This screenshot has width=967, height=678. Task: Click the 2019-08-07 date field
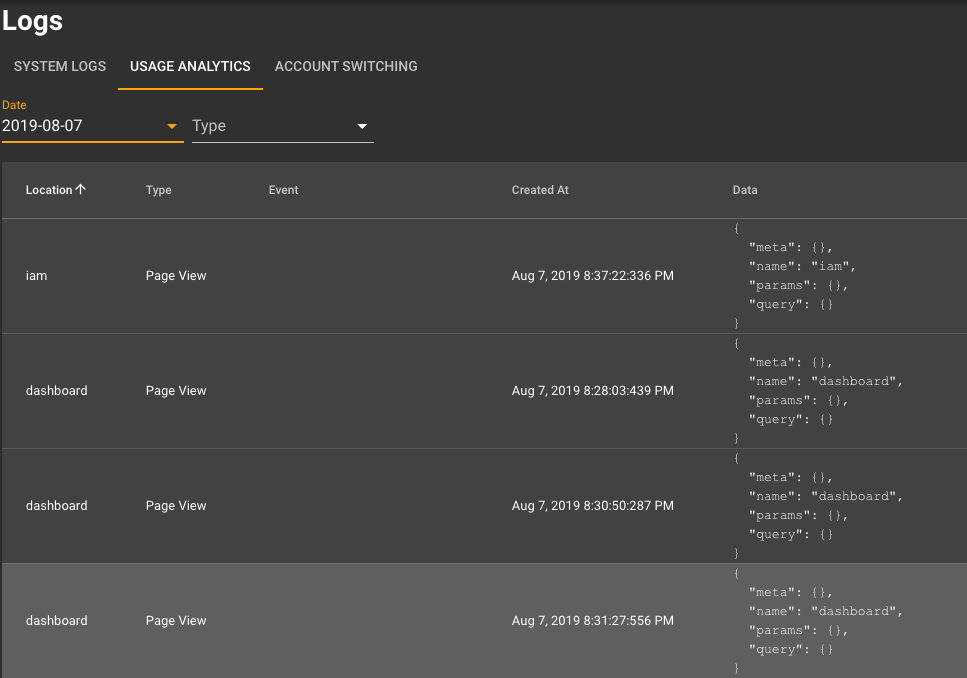point(93,126)
